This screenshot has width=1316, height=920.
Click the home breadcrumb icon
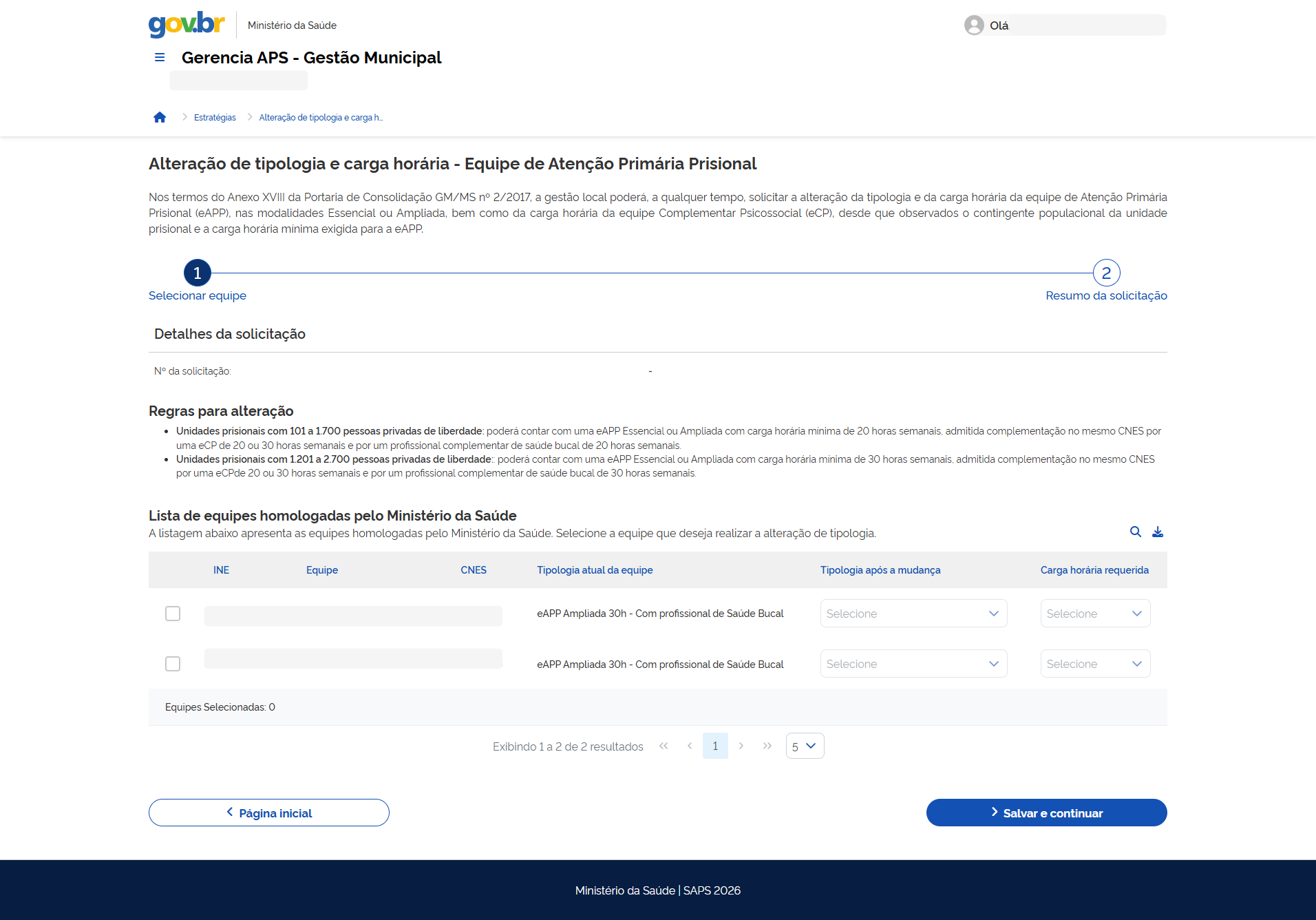click(x=160, y=118)
